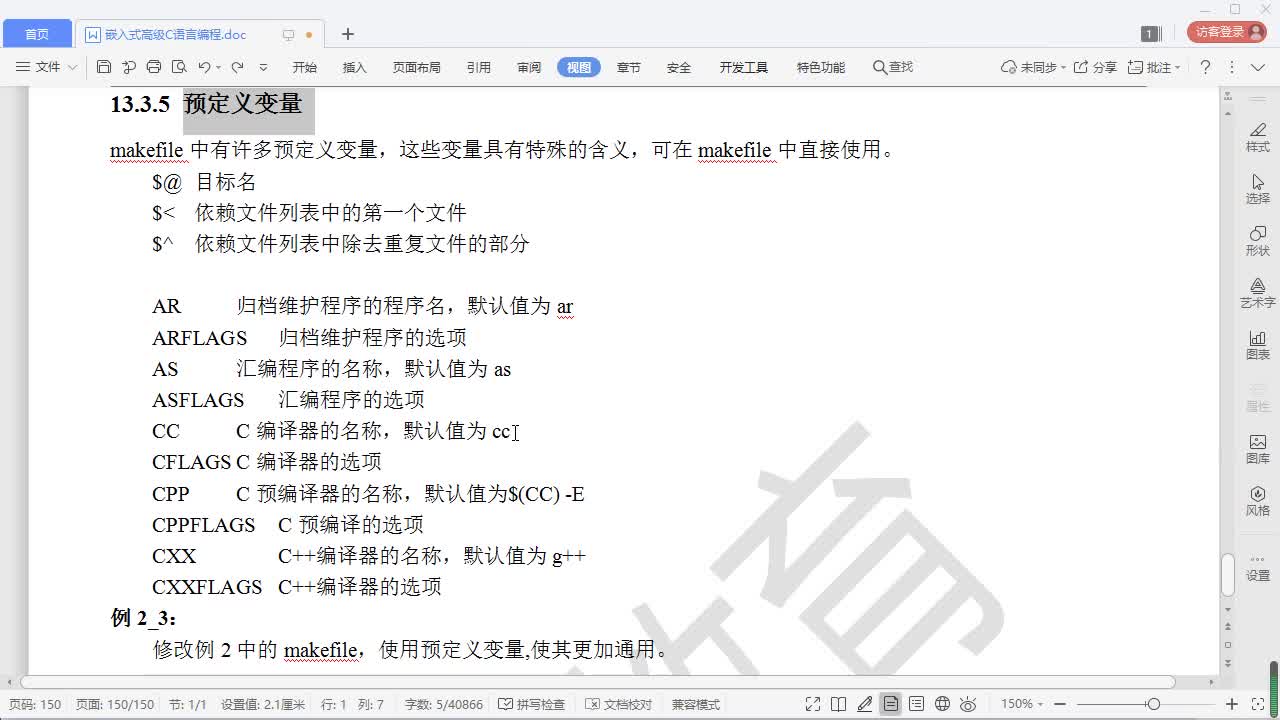The width and height of the screenshot is (1280, 720).
Task: Collapse the ribbon with the chevron arrow
Action: 1257,67
